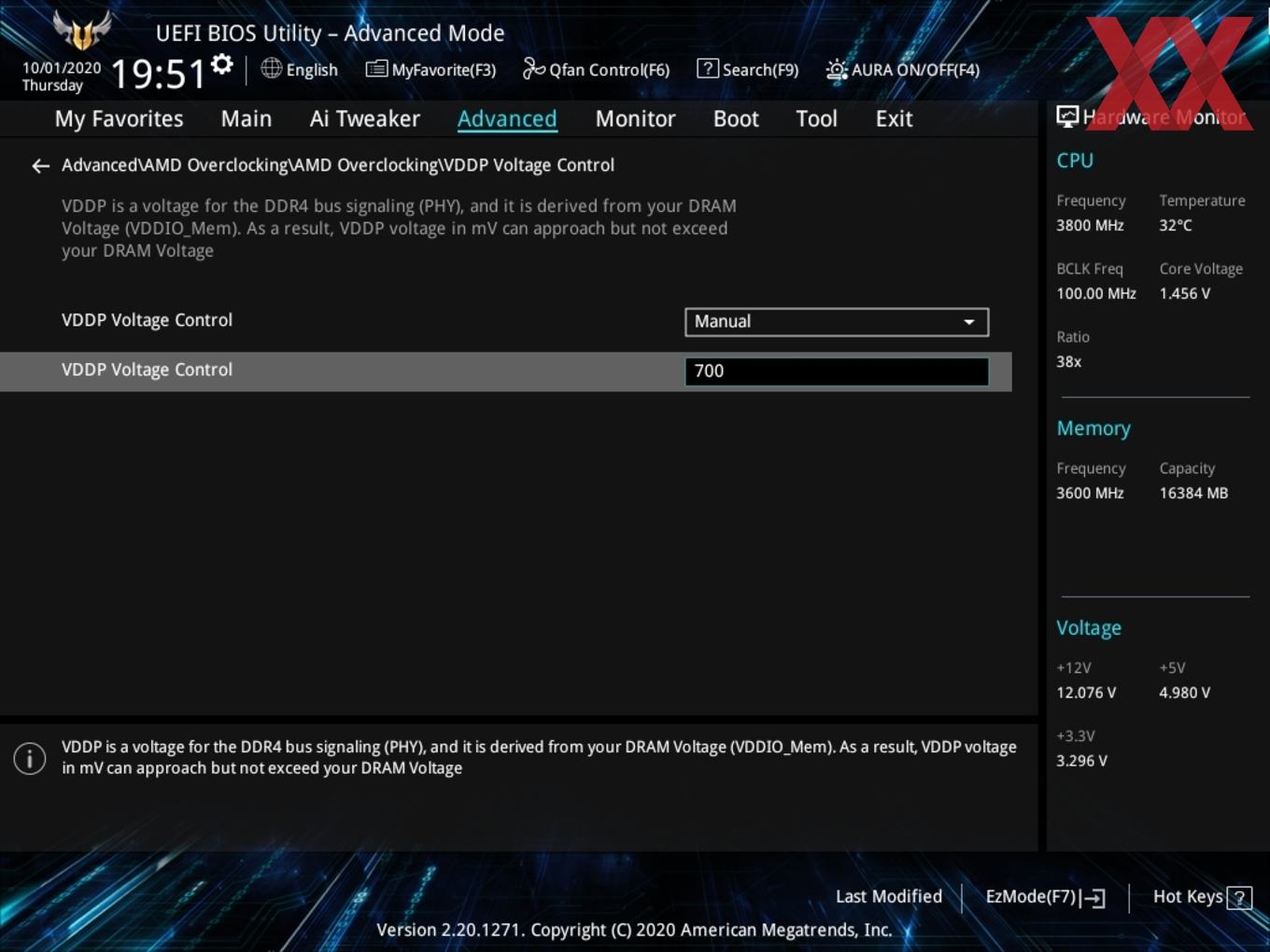Image resolution: width=1270 pixels, height=952 pixels.
Task: Click the globe language icon
Action: [x=271, y=68]
